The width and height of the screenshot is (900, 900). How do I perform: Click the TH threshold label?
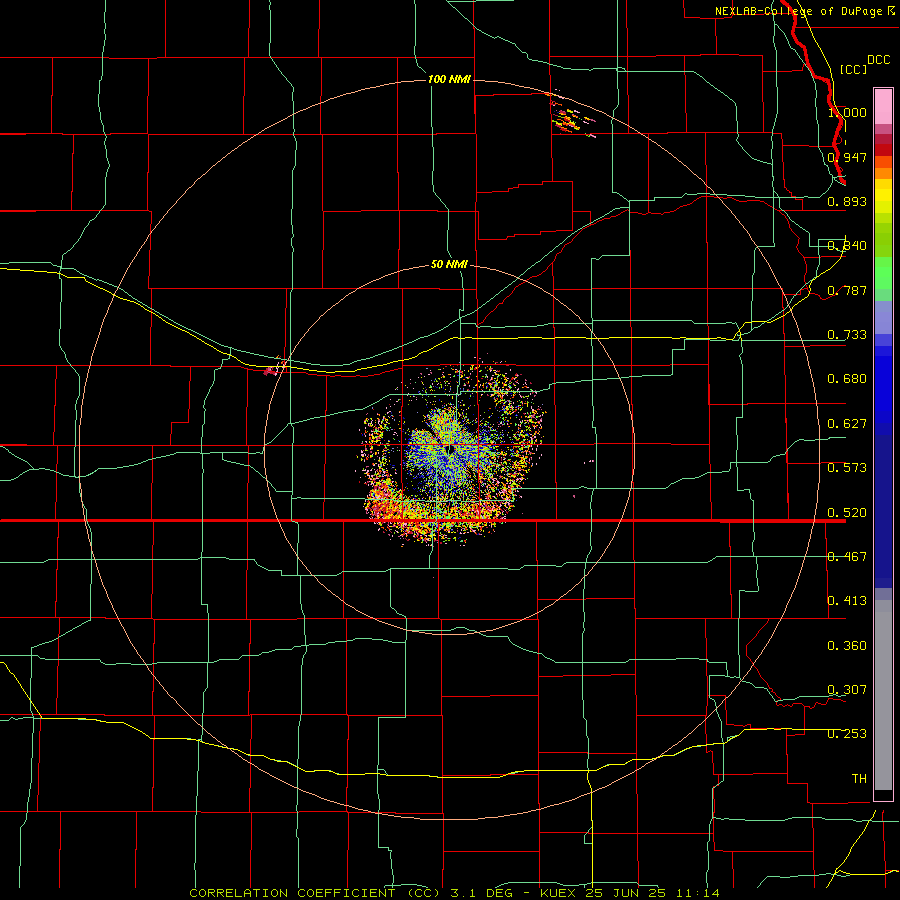(x=859, y=779)
